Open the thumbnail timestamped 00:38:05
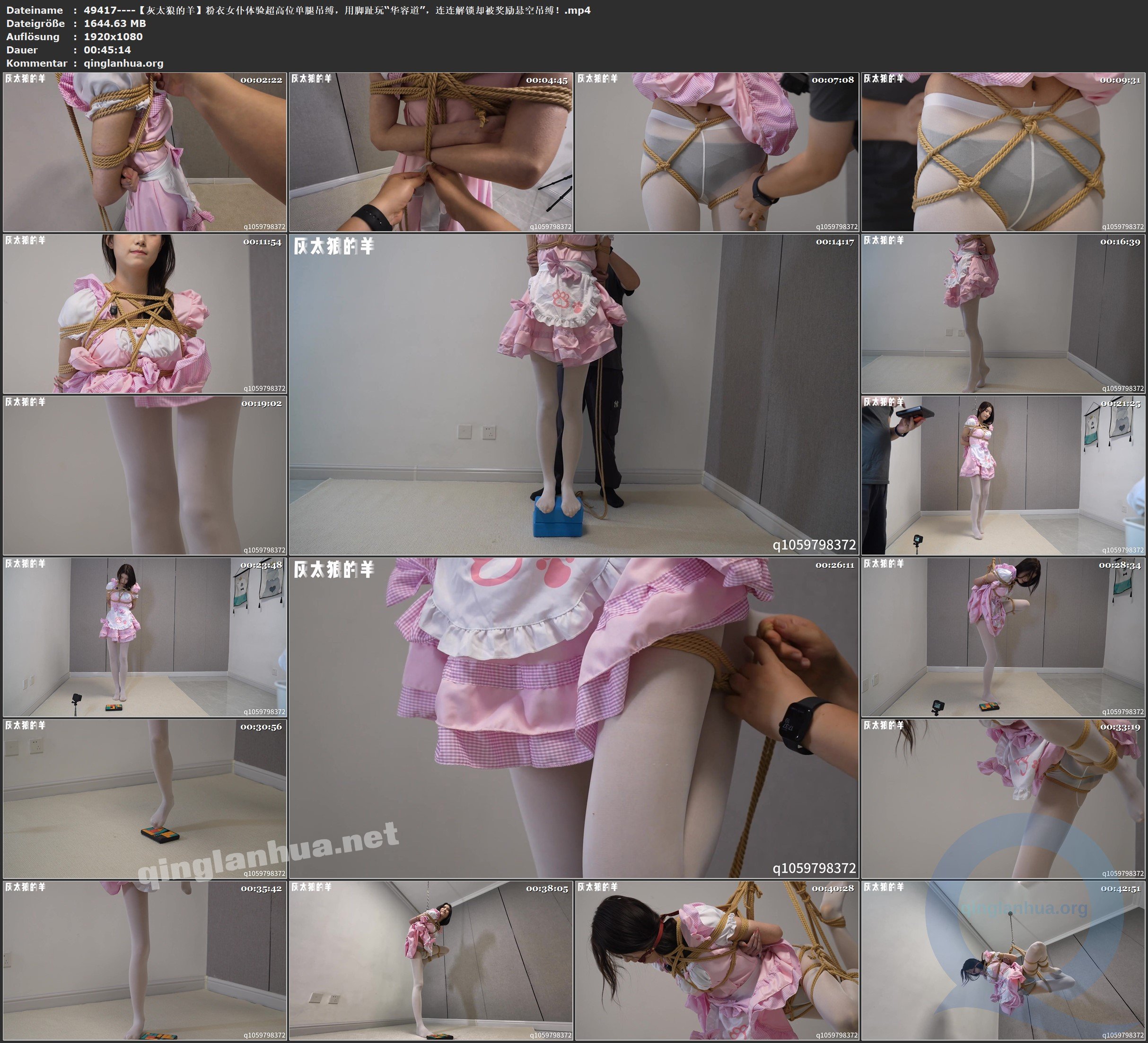Image resolution: width=1148 pixels, height=1043 pixels. point(430,960)
